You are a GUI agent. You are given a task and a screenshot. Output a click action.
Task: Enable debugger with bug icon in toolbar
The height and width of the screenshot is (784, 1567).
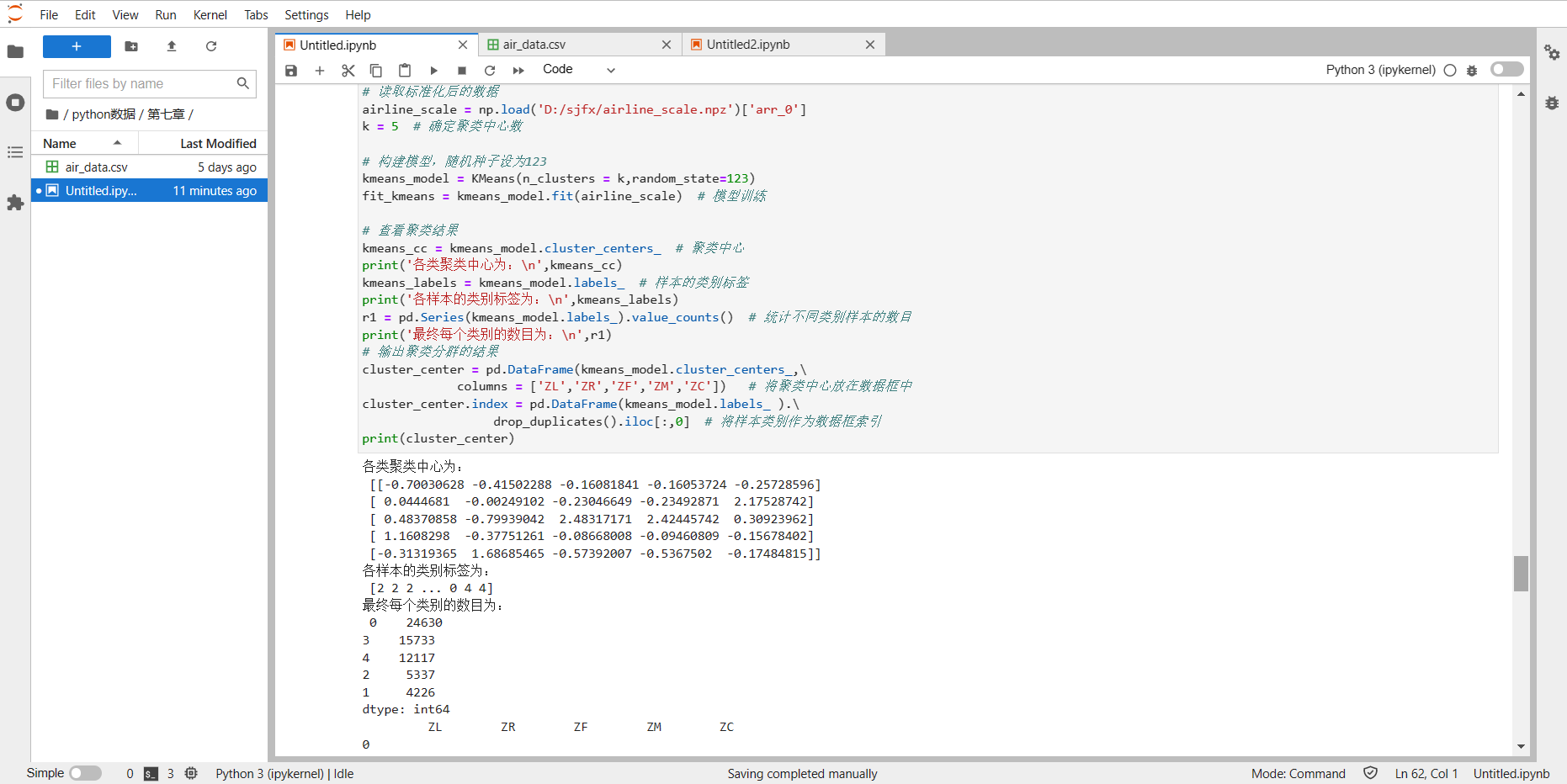click(1472, 71)
